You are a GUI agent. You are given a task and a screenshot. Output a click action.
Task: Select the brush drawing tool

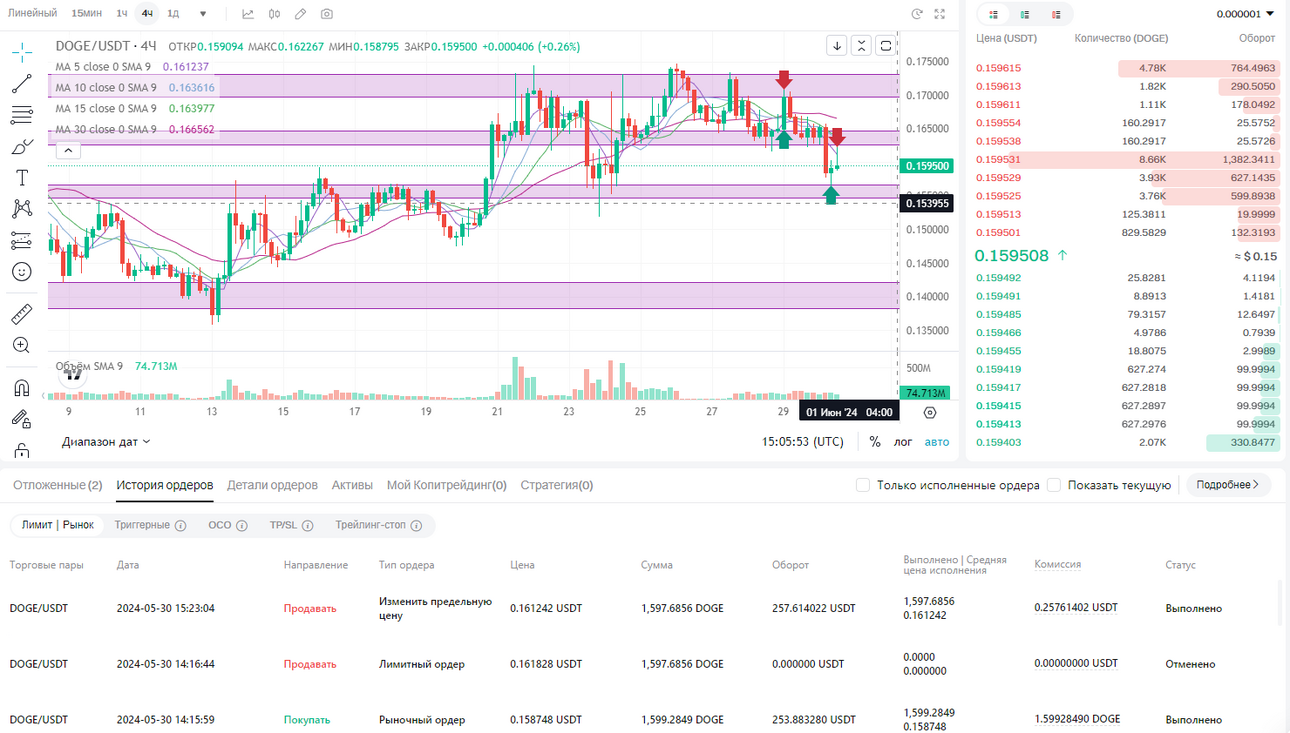21,148
